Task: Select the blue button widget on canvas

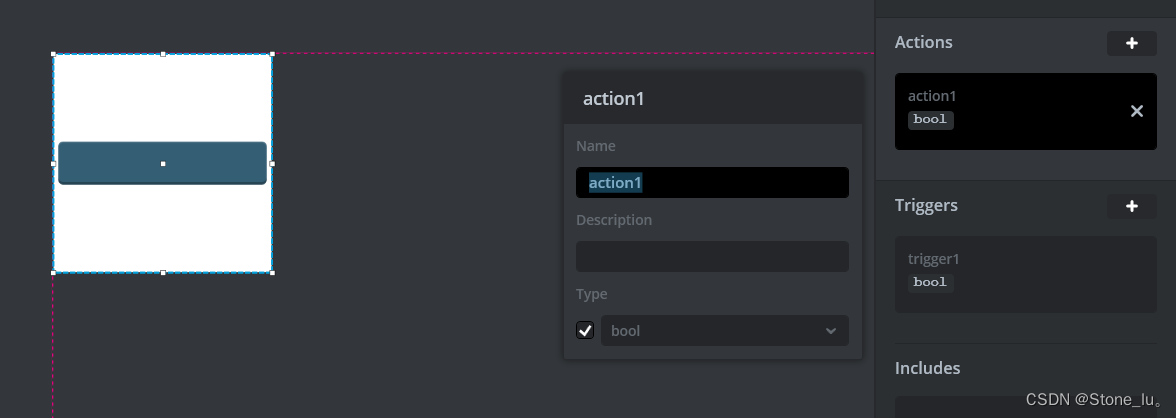Action: tap(110, 163)
